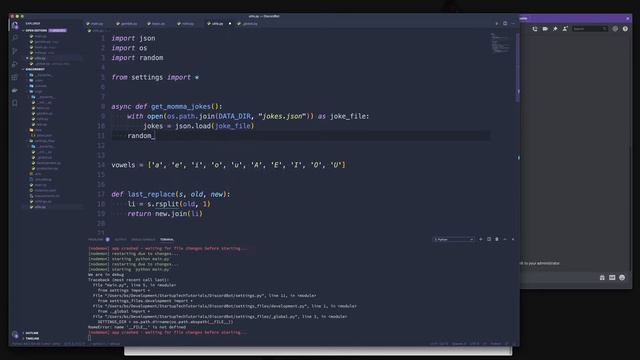Click the Discord search field
The height and width of the screenshot is (360, 640).
click(x=590, y=29)
